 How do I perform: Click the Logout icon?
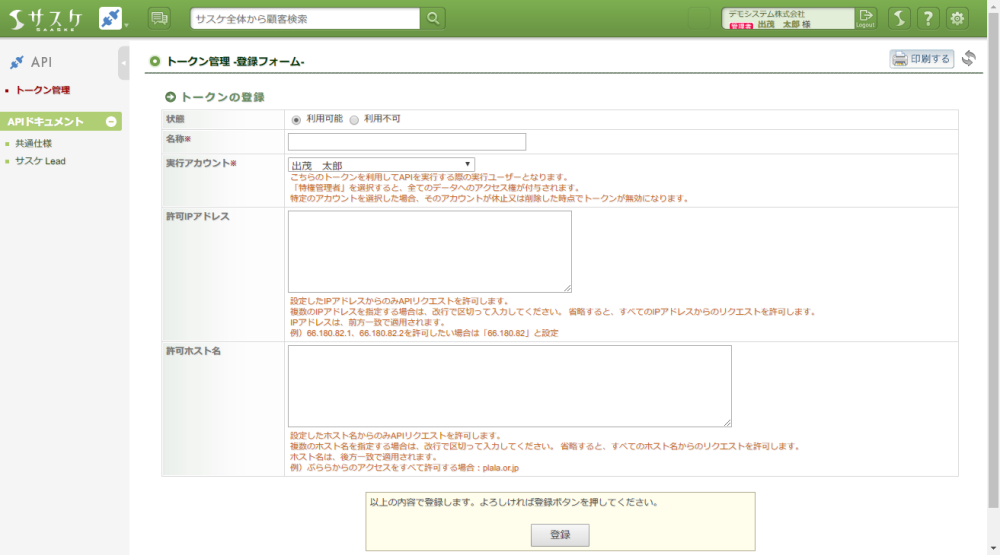[866, 18]
